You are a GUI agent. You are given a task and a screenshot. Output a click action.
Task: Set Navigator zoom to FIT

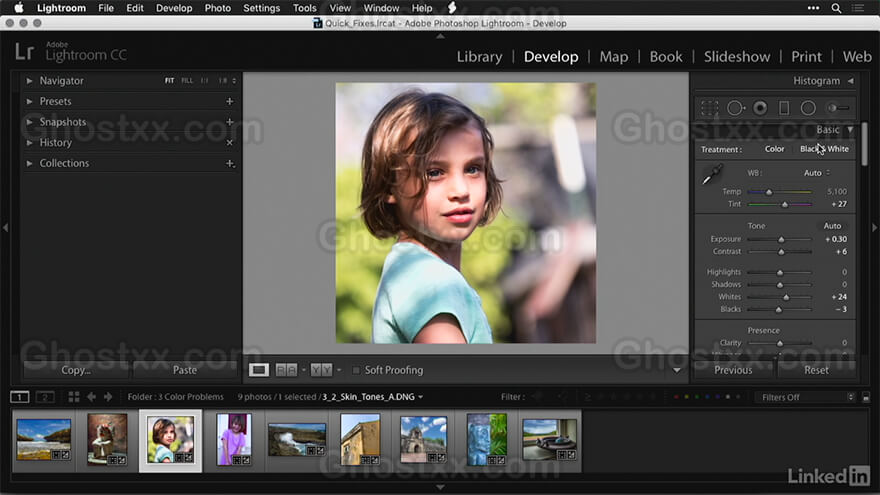point(169,81)
